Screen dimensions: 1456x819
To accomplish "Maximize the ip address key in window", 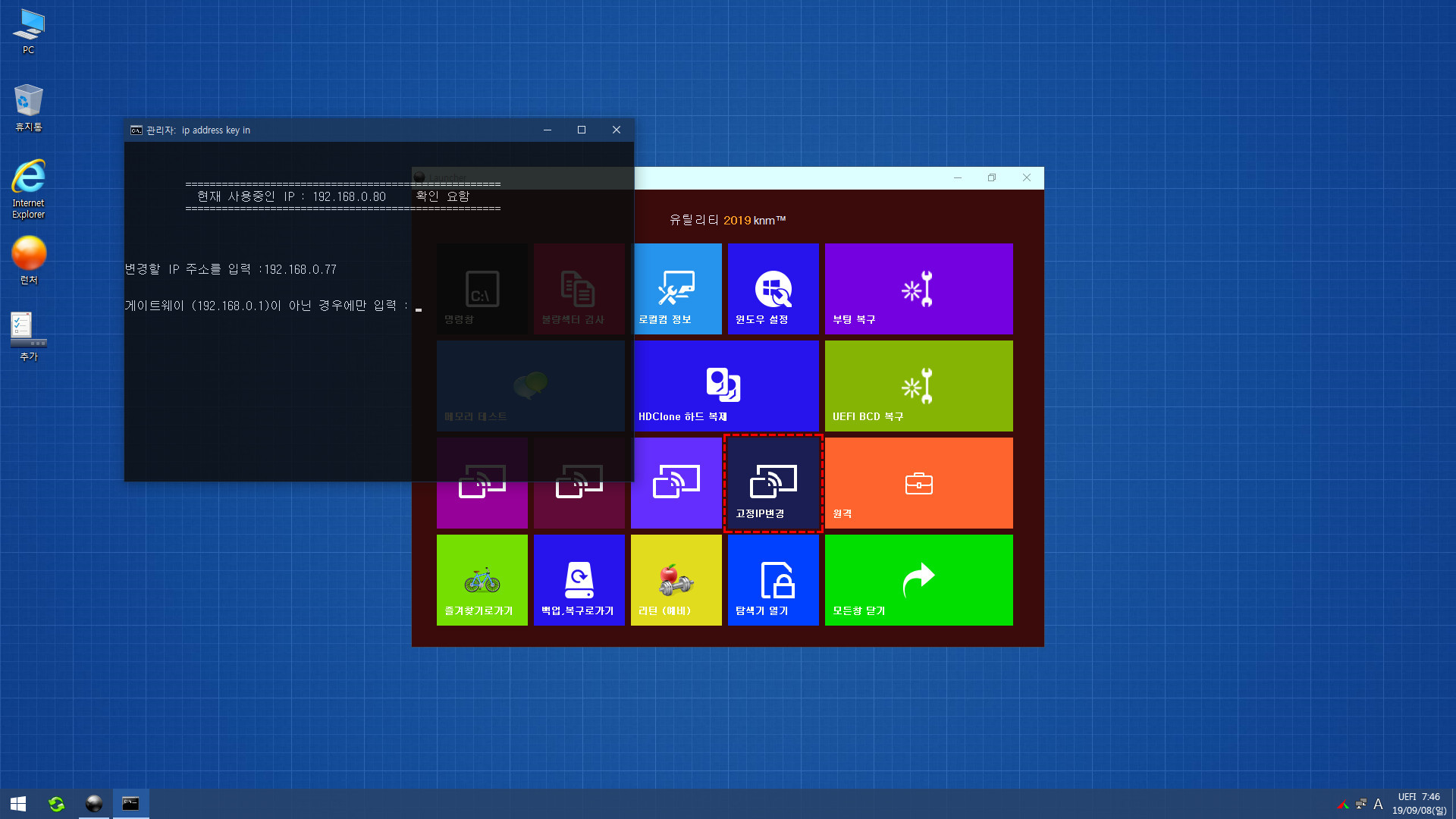I will click(x=582, y=130).
